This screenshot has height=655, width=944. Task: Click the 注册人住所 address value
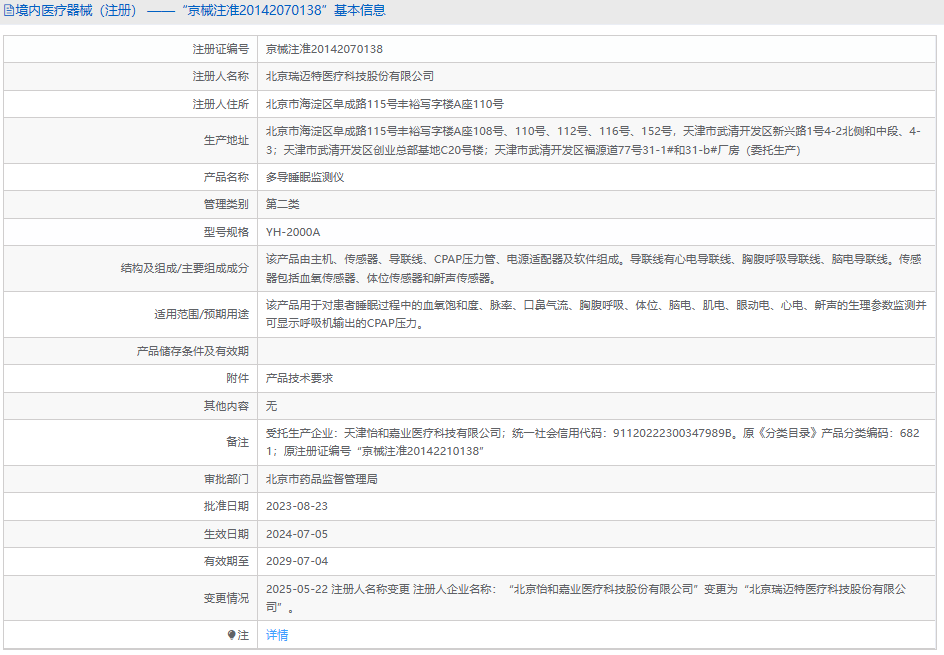tap(384, 104)
